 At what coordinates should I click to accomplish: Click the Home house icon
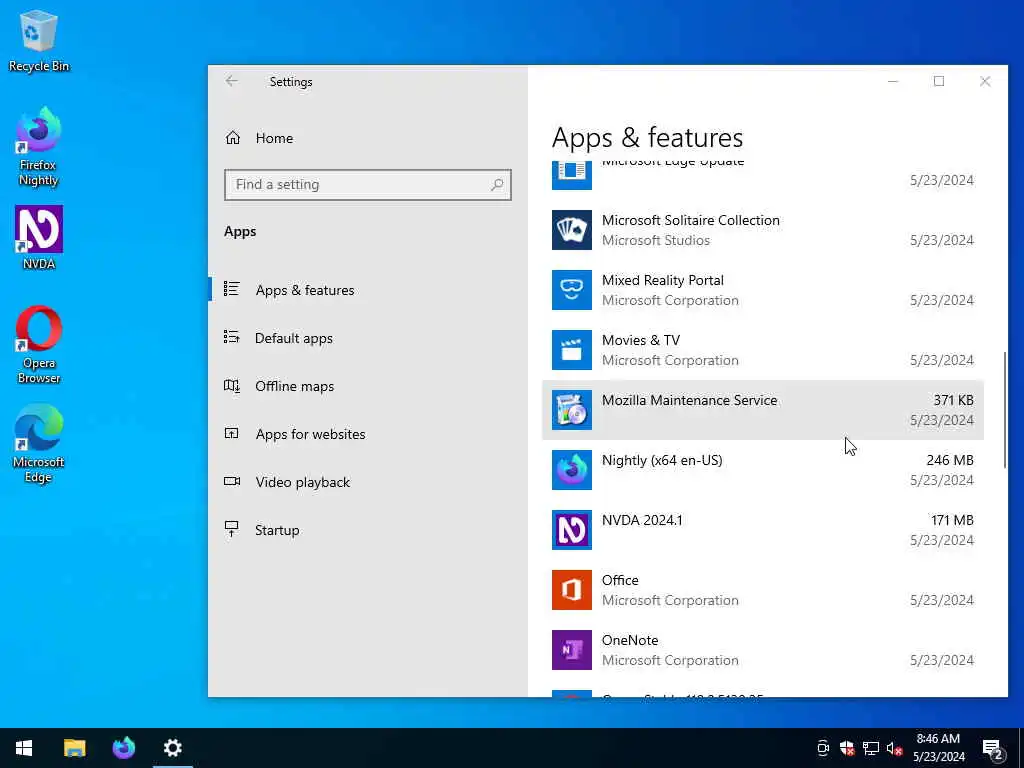tap(232, 138)
